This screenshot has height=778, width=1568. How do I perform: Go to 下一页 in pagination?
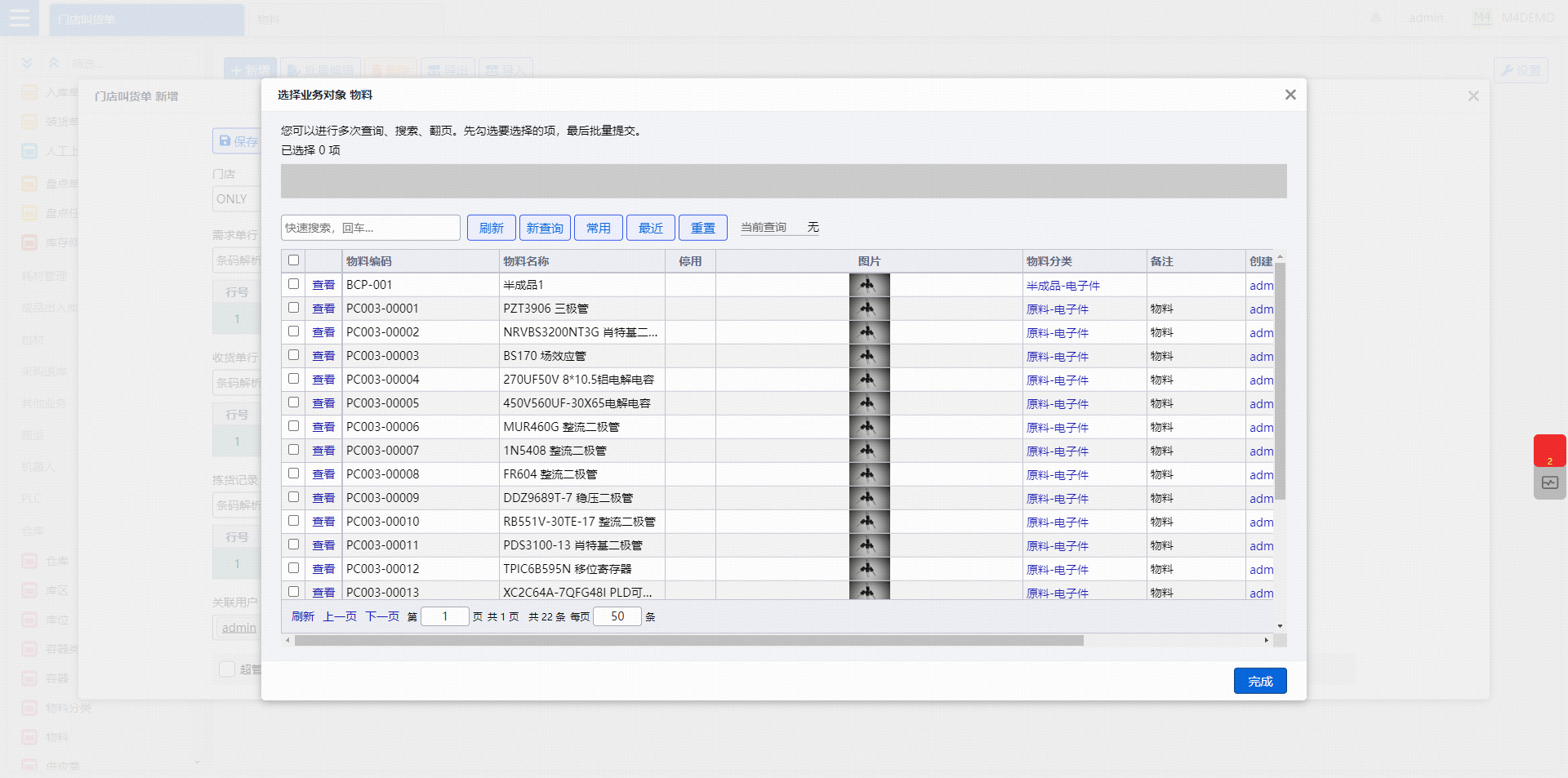[x=382, y=616]
